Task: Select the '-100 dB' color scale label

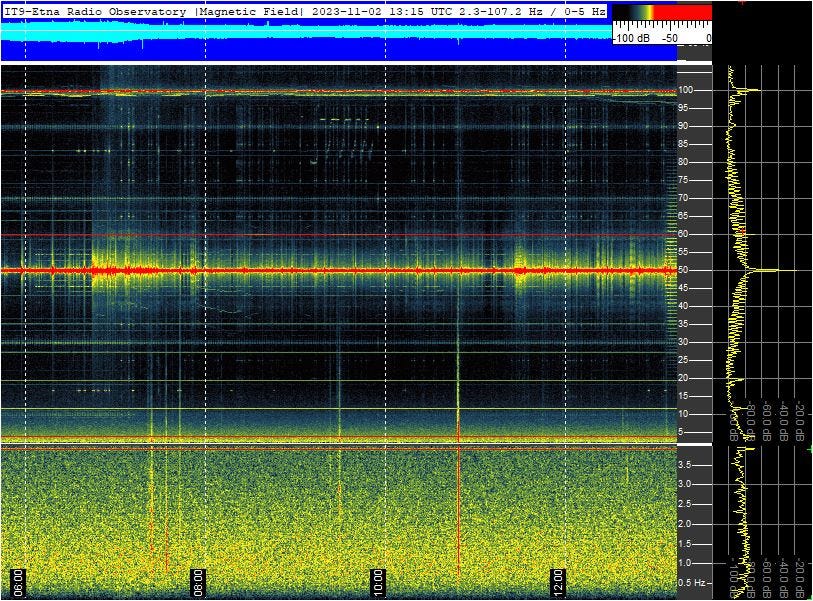Action: 631,38
